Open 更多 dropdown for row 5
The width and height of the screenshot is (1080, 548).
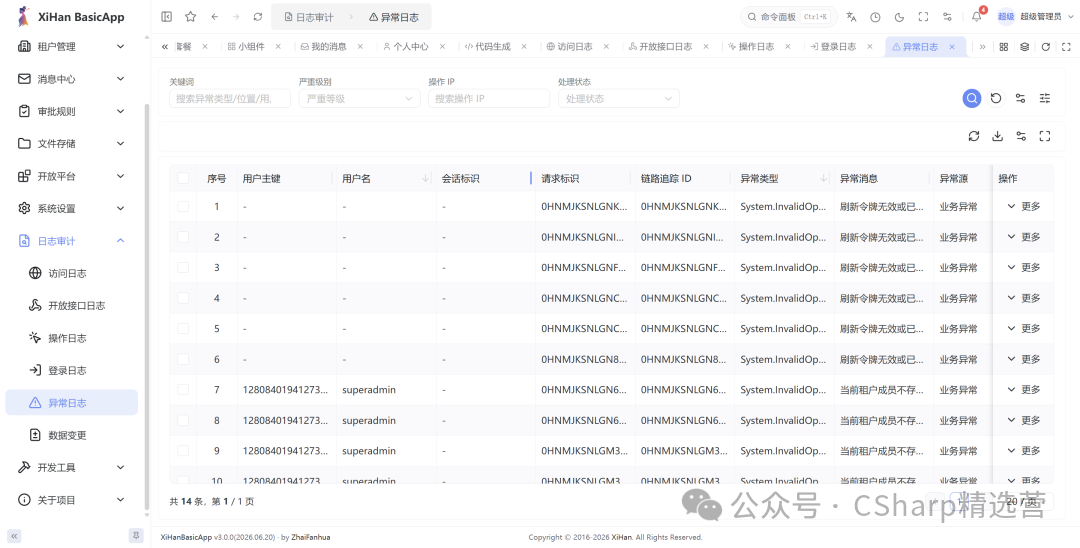pyautogui.click(x=1024, y=328)
